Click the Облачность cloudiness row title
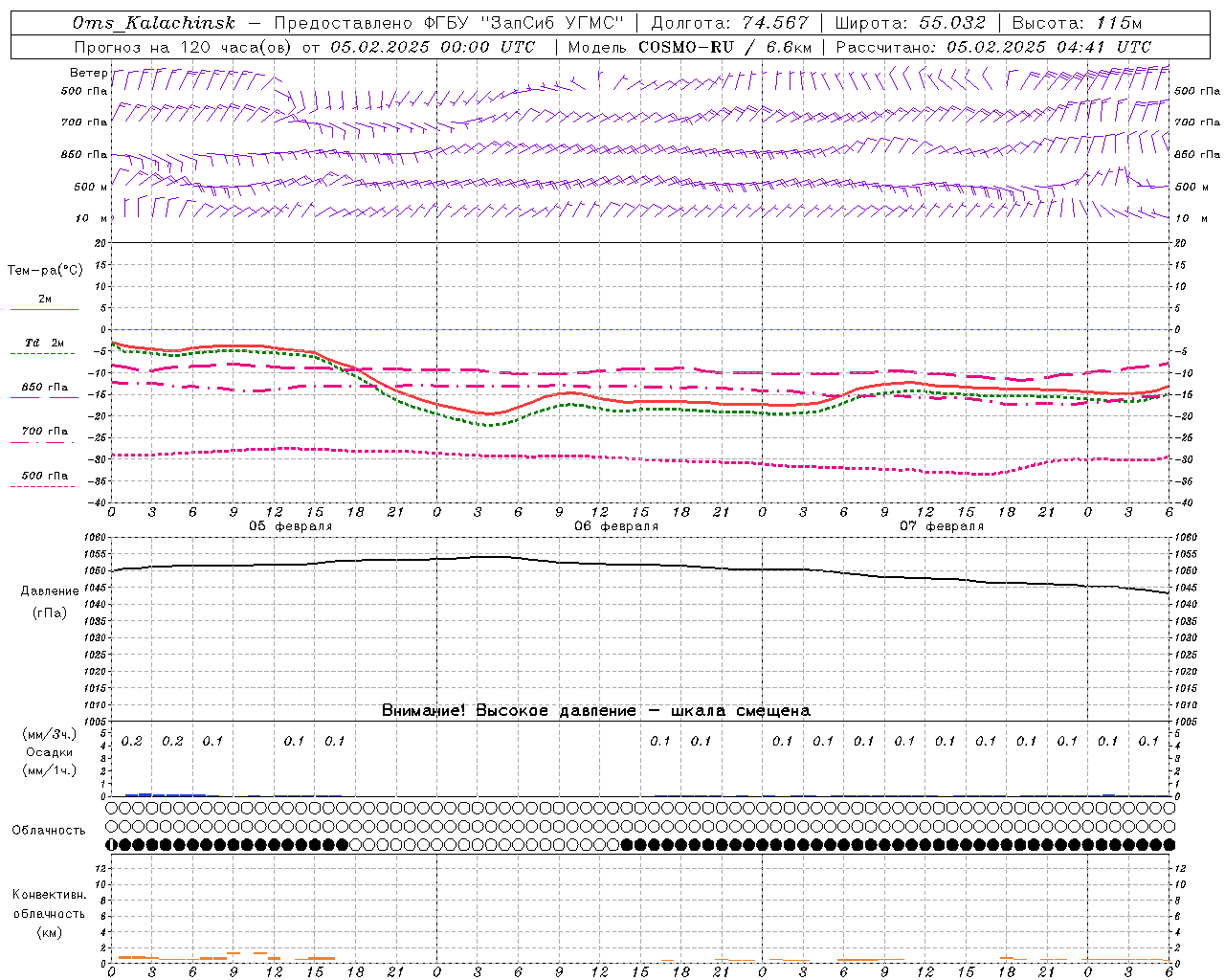Screen dimensions: 1225x980 49,830
